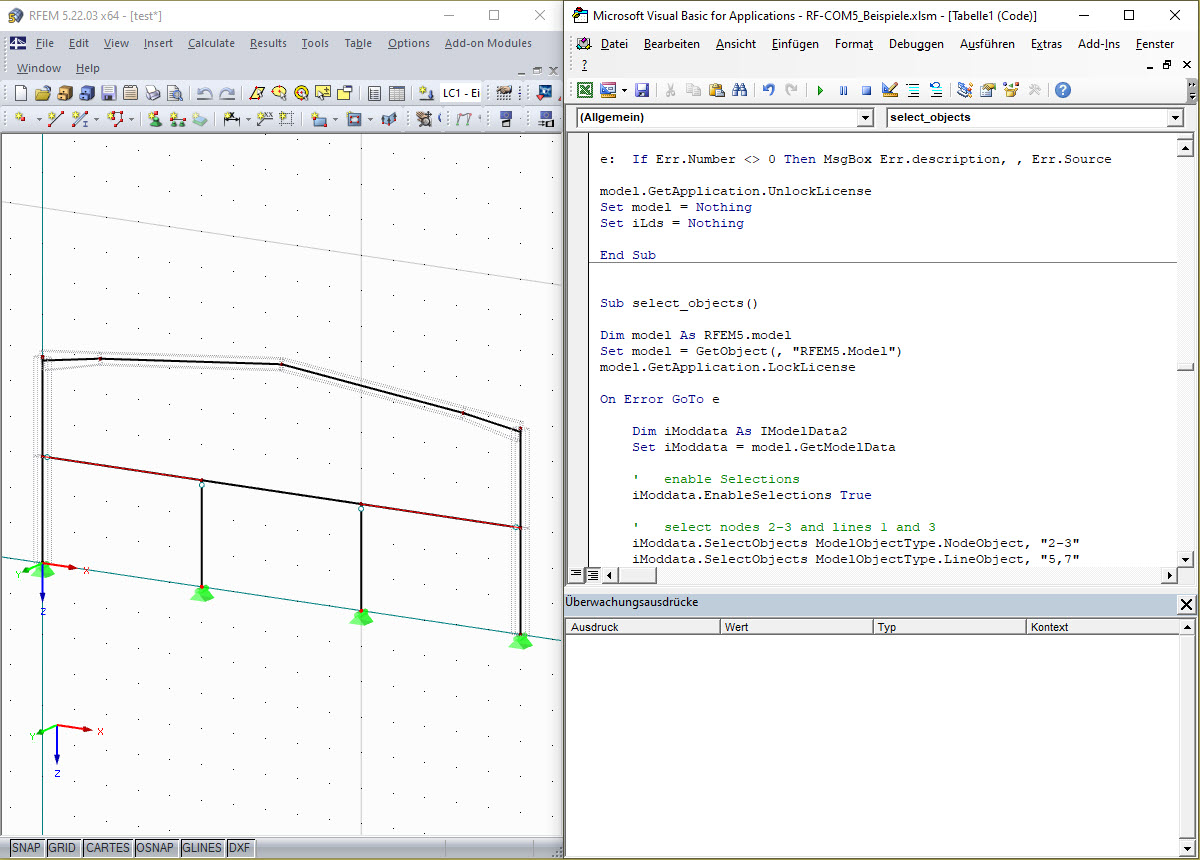Click the View Microsoft Excel icon

pos(585,90)
